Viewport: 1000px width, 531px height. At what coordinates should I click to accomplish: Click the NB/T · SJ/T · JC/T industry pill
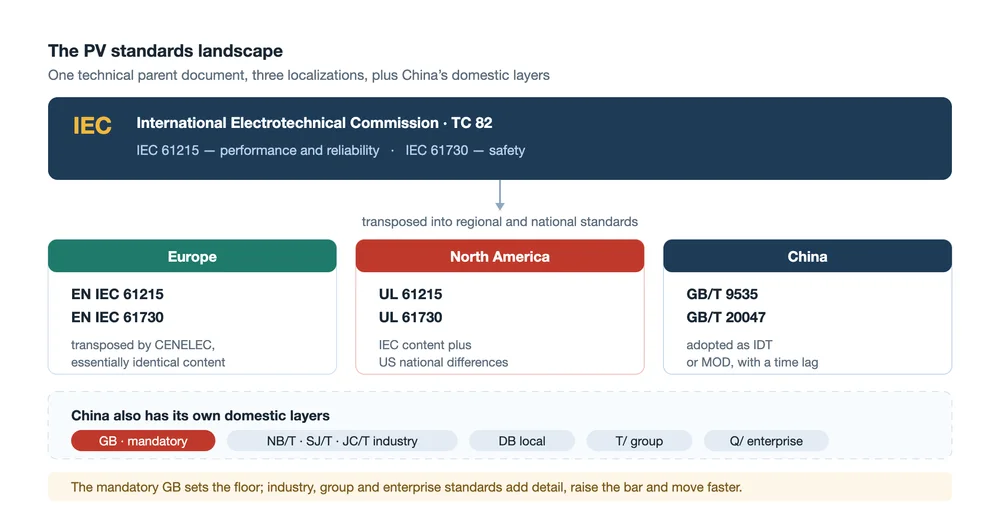pos(342,440)
